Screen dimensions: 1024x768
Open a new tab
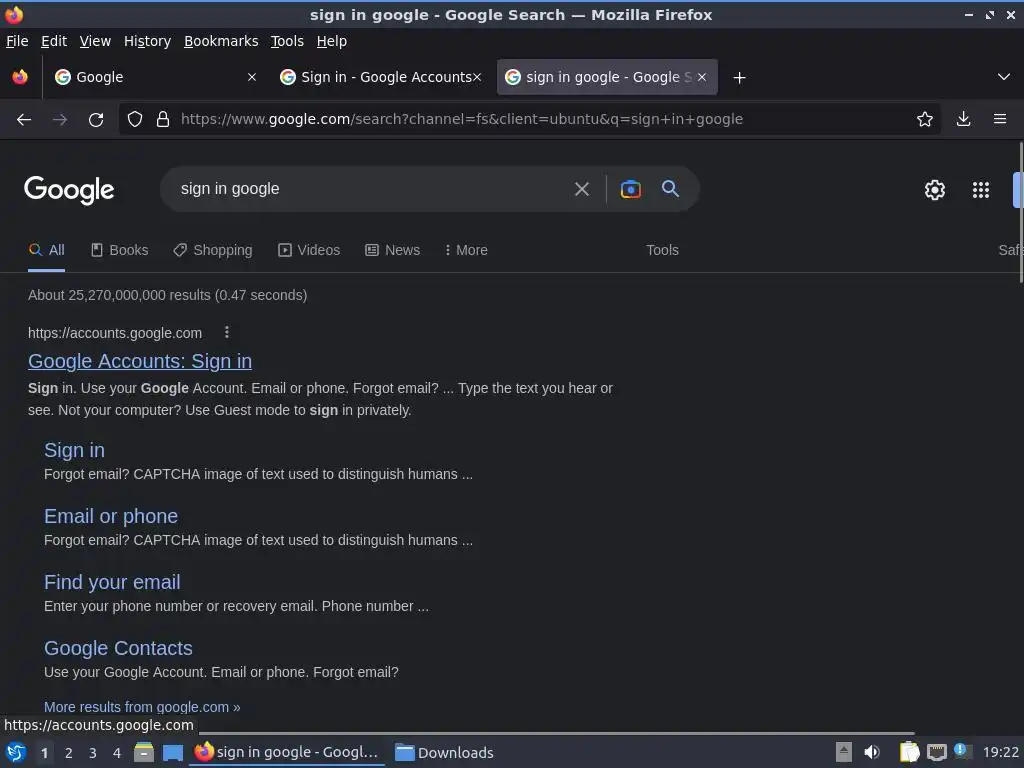739,78
